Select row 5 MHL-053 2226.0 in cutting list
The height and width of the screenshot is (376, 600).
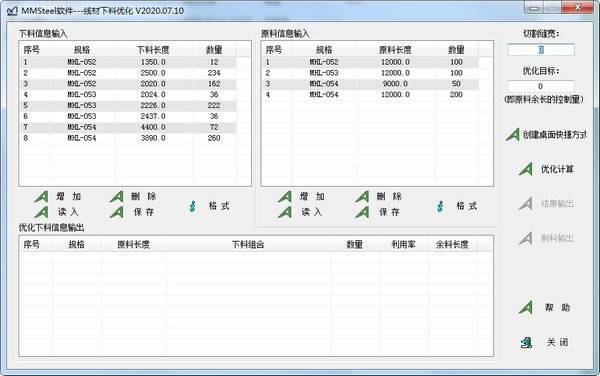tap(128, 105)
